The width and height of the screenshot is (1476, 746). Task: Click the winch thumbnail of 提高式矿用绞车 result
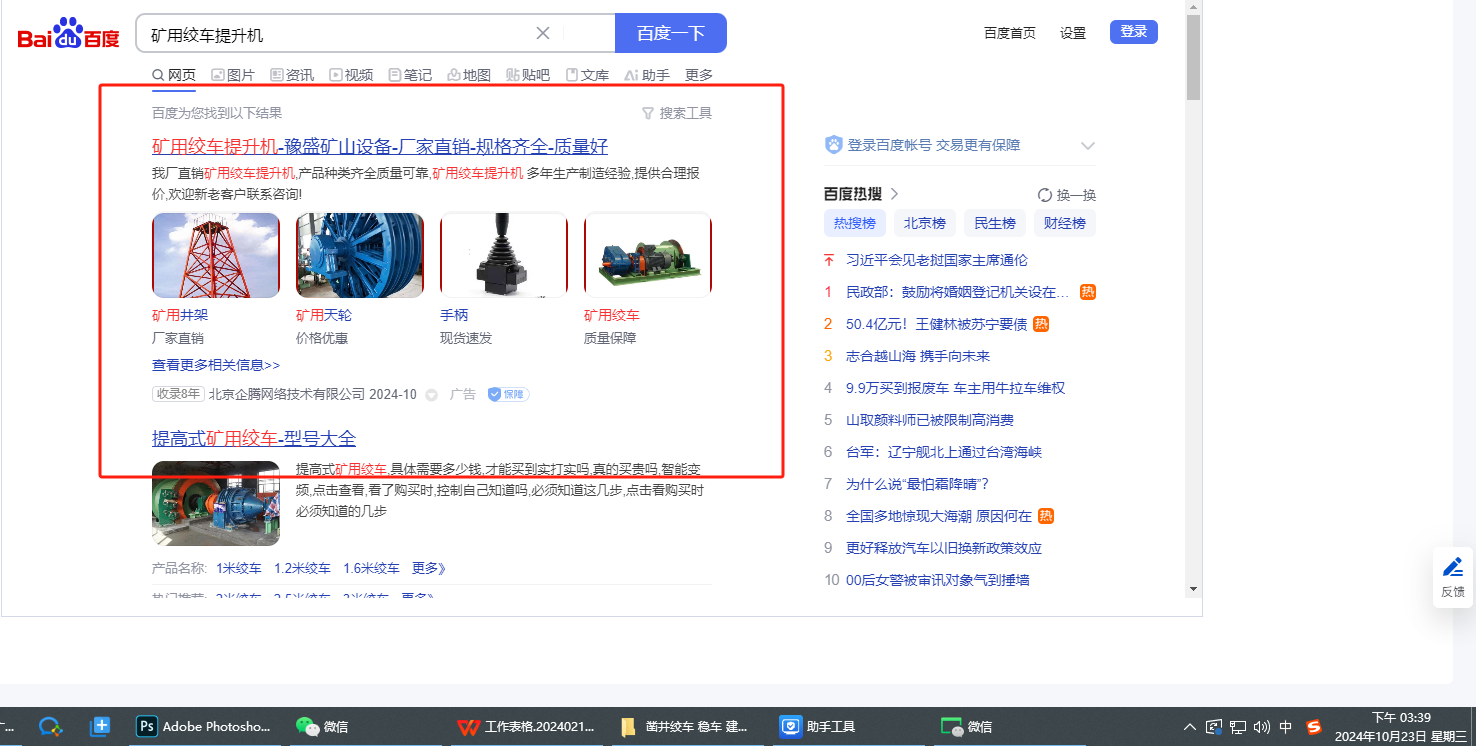point(216,503)
